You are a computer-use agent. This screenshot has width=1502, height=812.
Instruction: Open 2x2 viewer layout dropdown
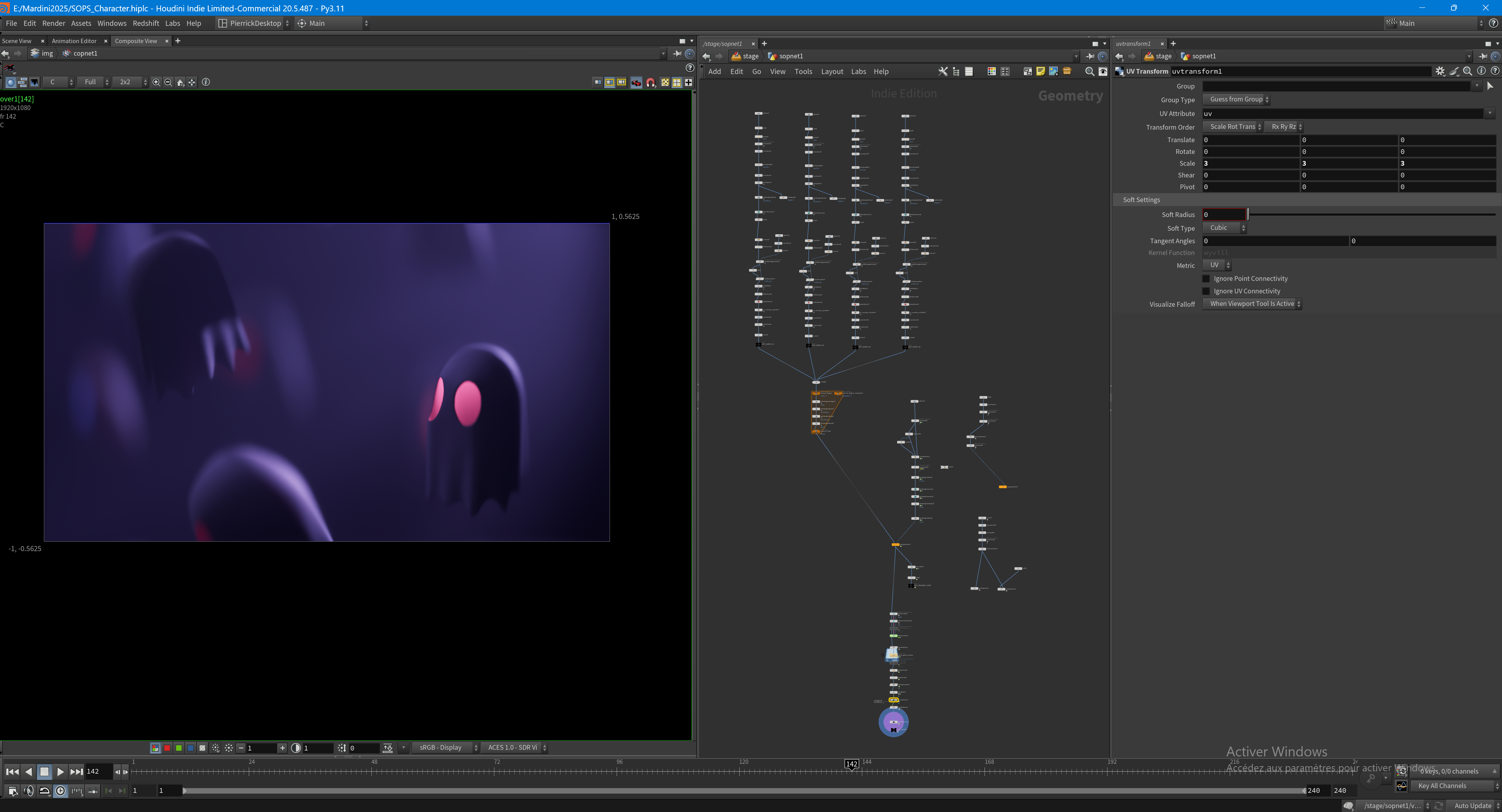point(130,82)
